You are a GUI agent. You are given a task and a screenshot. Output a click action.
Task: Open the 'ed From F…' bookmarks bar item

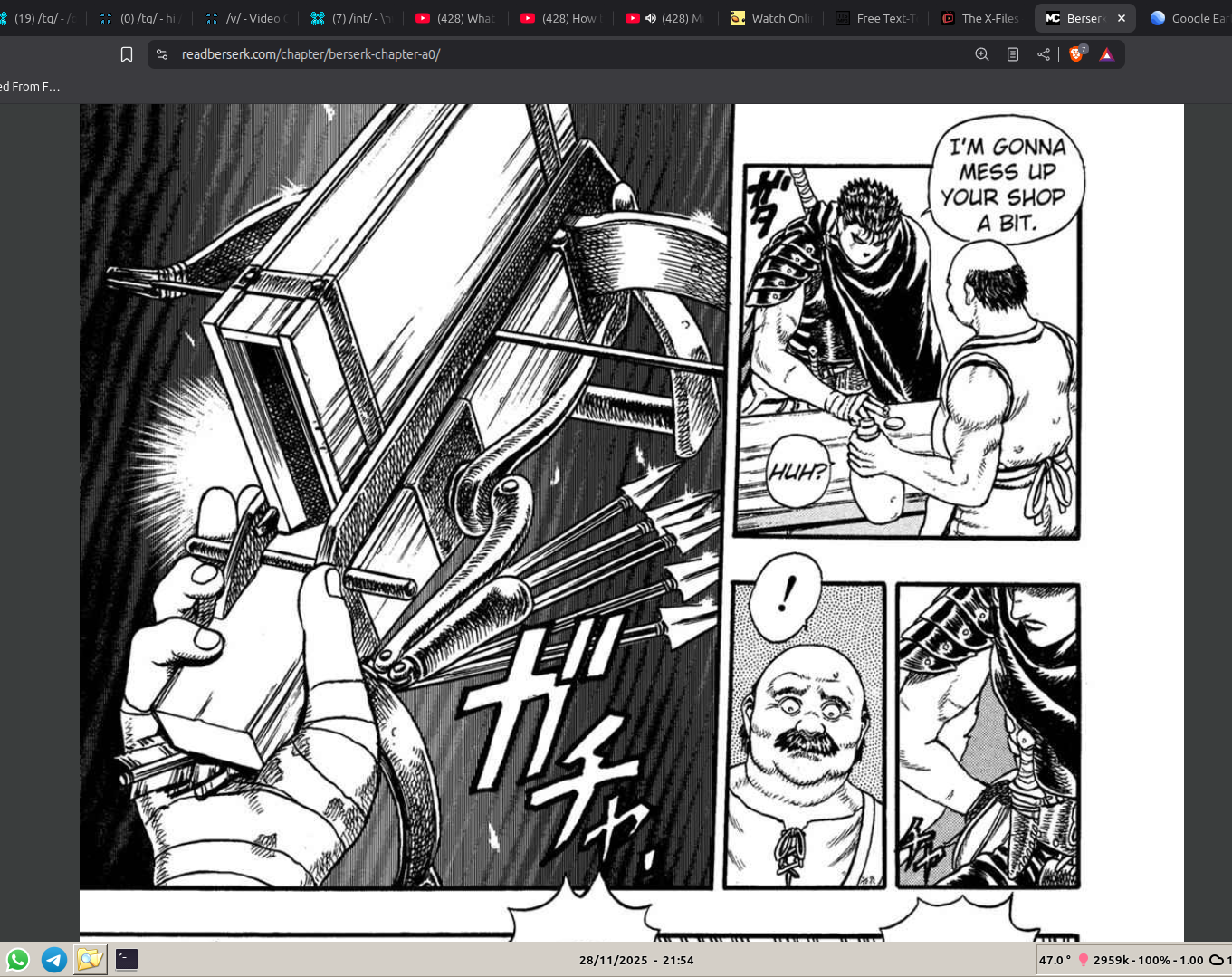point(30,86)
